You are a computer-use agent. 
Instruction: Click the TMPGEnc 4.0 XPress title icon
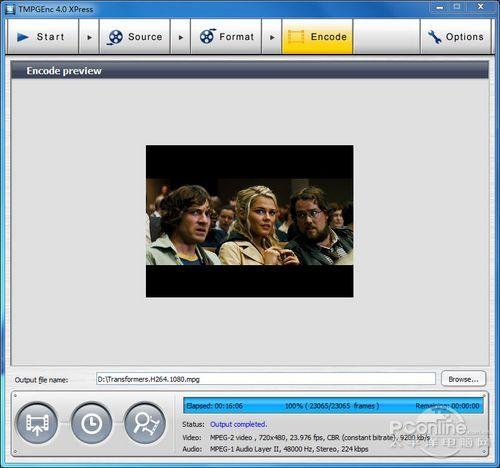click(x=10, y=9)
